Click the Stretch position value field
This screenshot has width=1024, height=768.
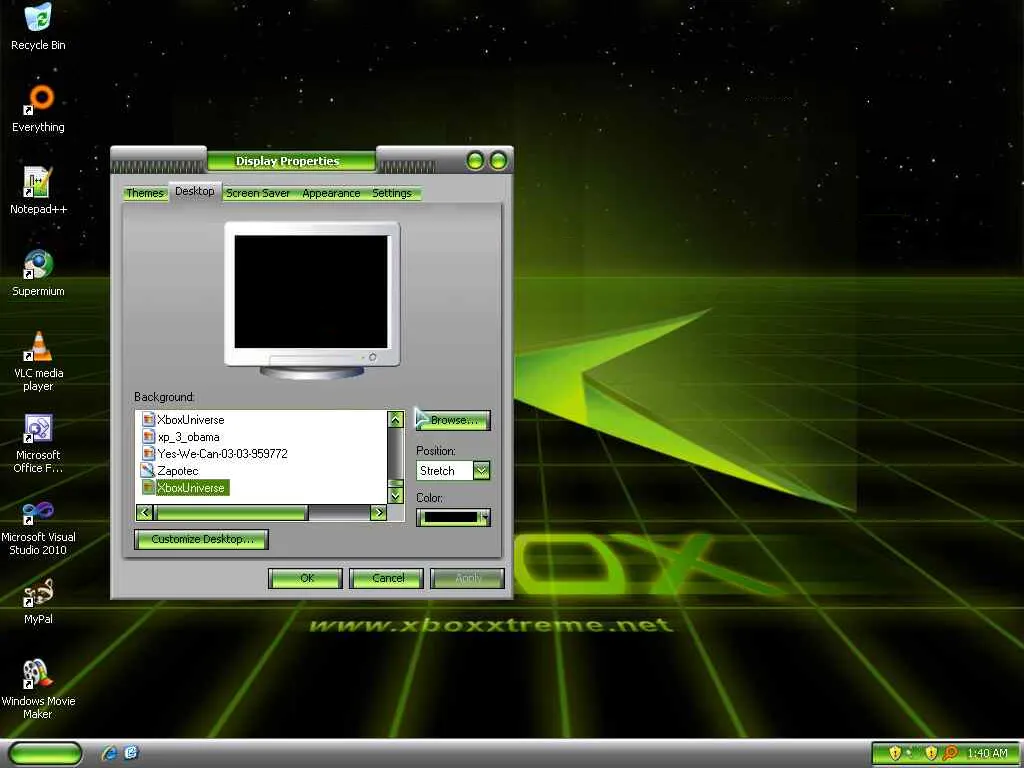(445, 471)
